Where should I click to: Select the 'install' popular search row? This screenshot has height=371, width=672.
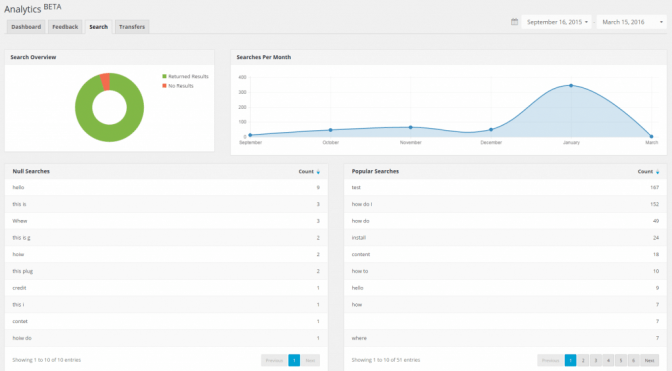pos(505,238)
